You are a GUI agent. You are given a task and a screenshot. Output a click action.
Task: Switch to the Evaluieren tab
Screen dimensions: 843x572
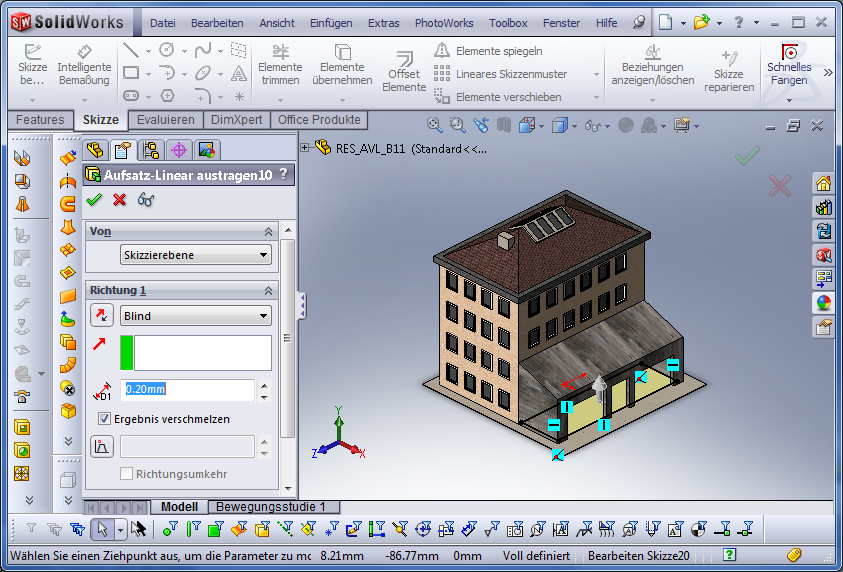coord(166,120)
